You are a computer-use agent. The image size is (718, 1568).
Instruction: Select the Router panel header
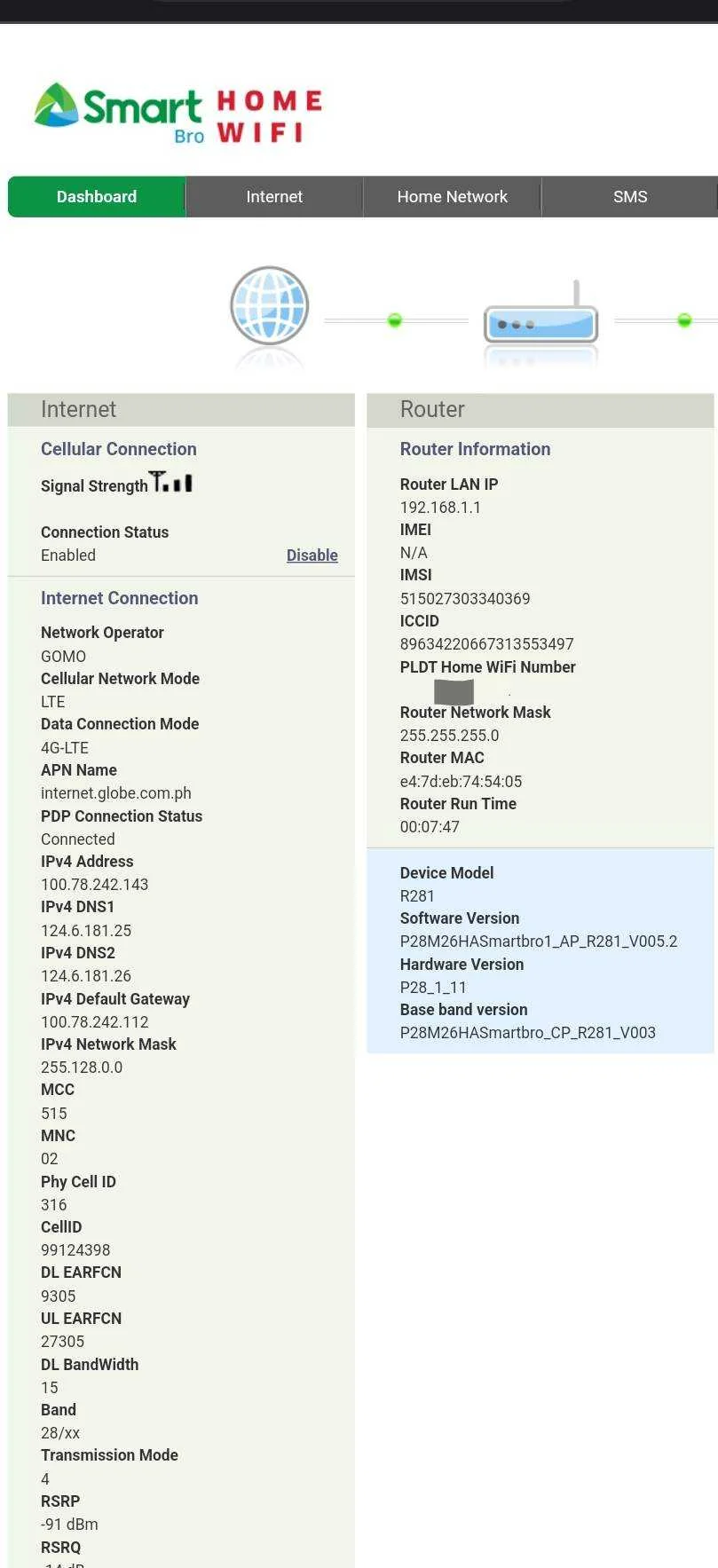(540, 410)
